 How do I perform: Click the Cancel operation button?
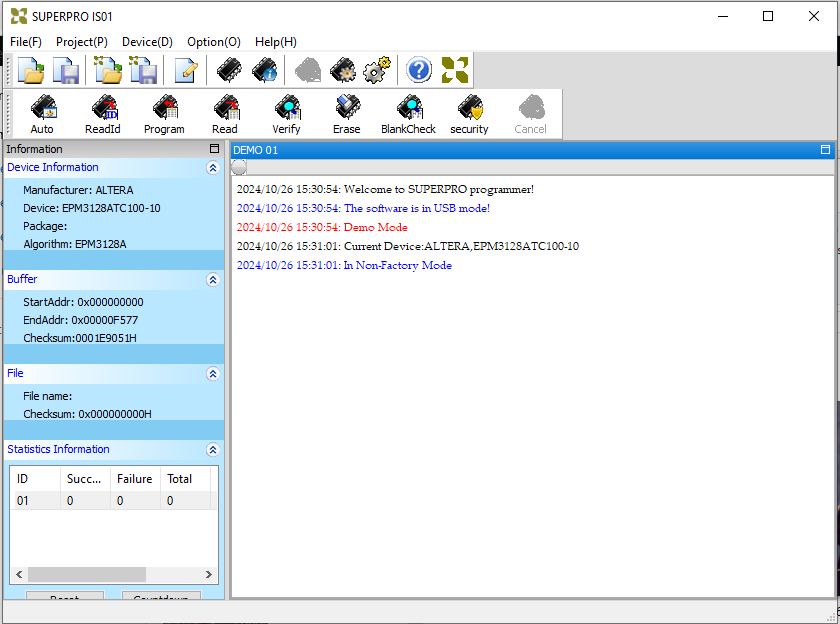[x=530, y=115]
